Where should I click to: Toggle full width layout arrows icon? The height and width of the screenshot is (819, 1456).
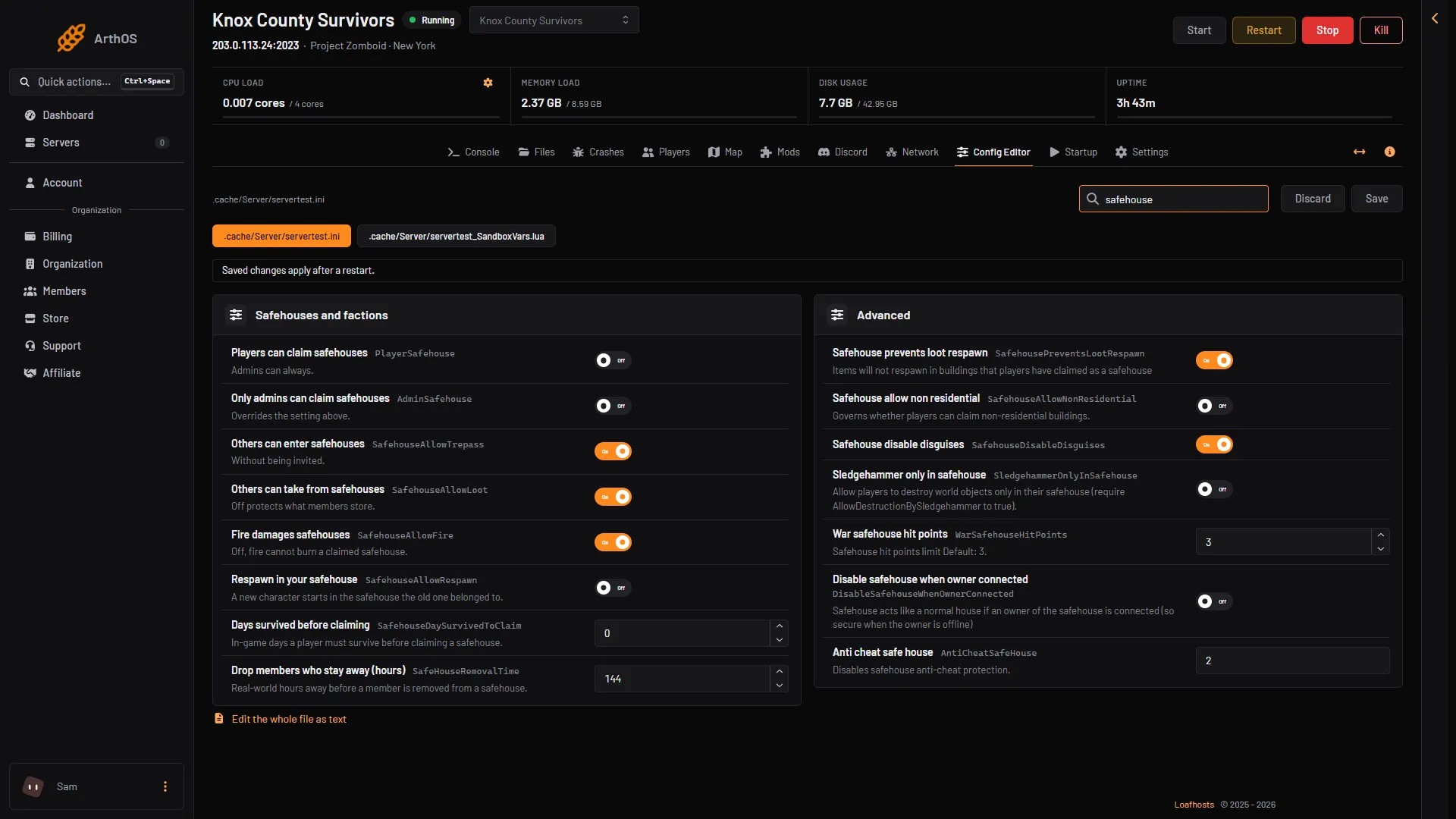tap(1359, 152)
